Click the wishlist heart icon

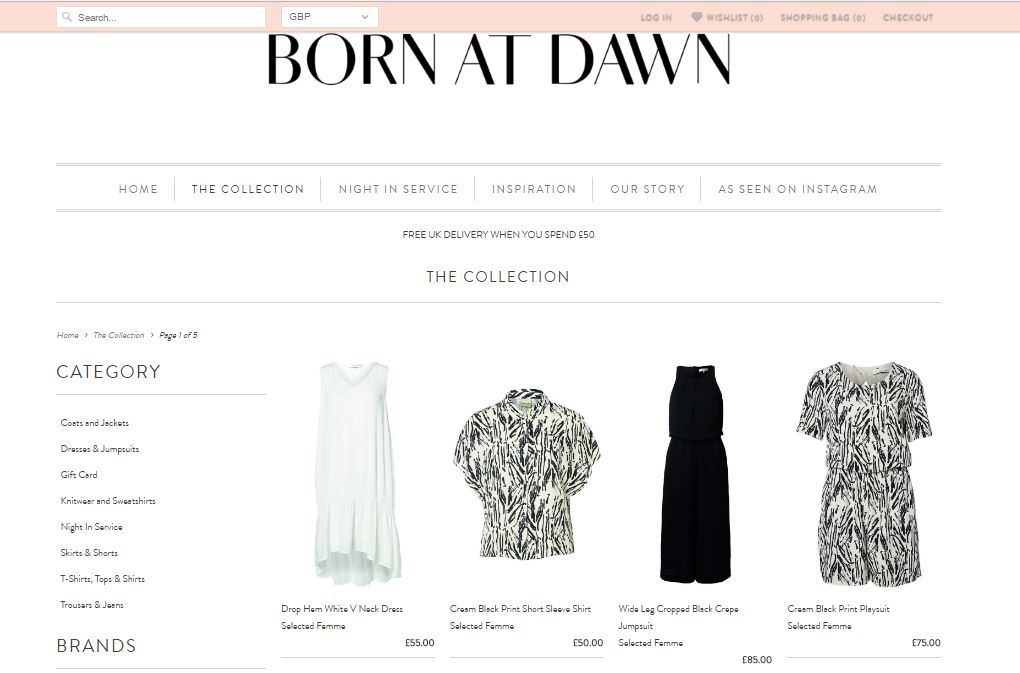click(696, 17)
